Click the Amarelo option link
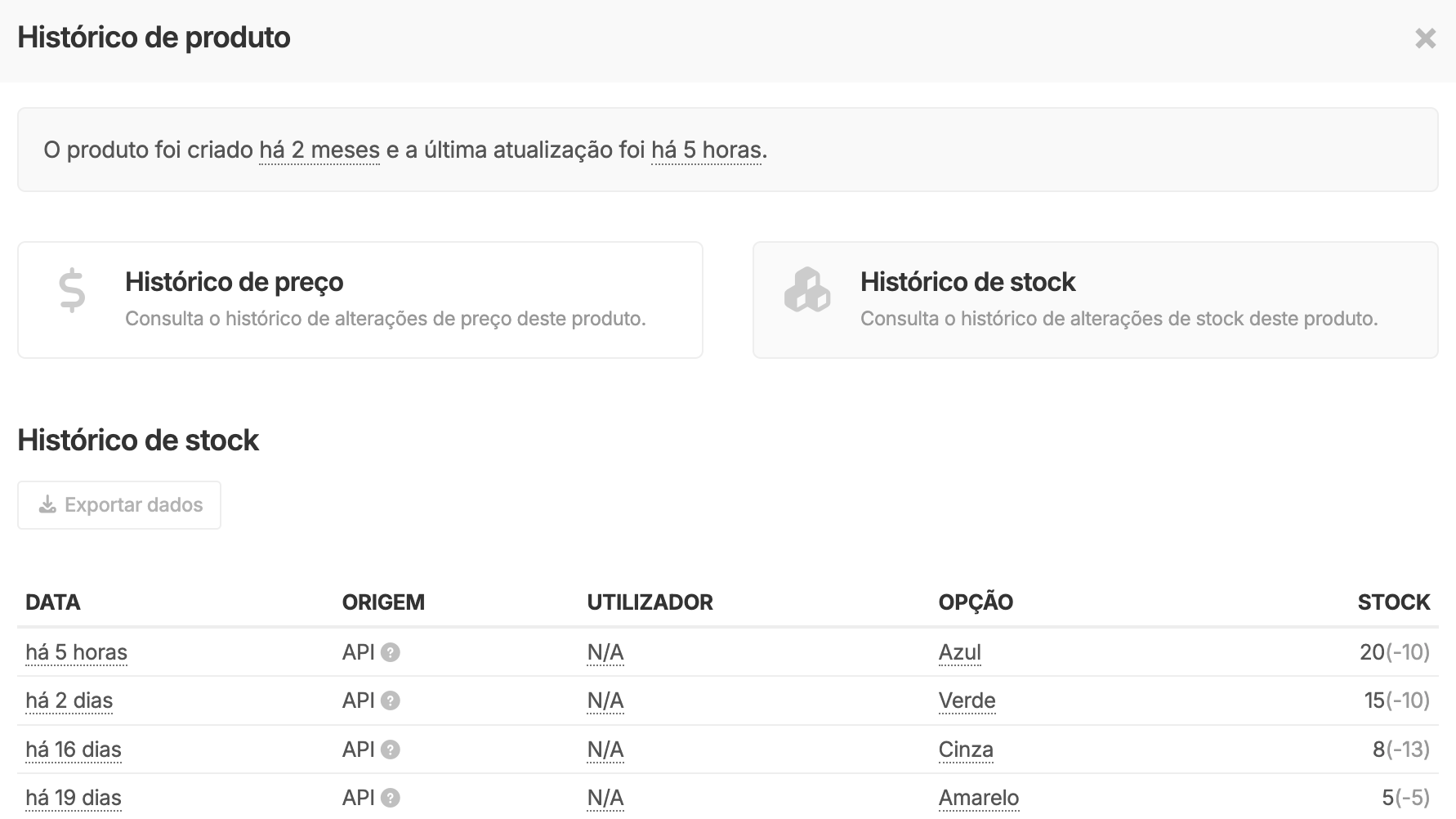This screenshot has width=1456, height=819. (x=979, y=798)
